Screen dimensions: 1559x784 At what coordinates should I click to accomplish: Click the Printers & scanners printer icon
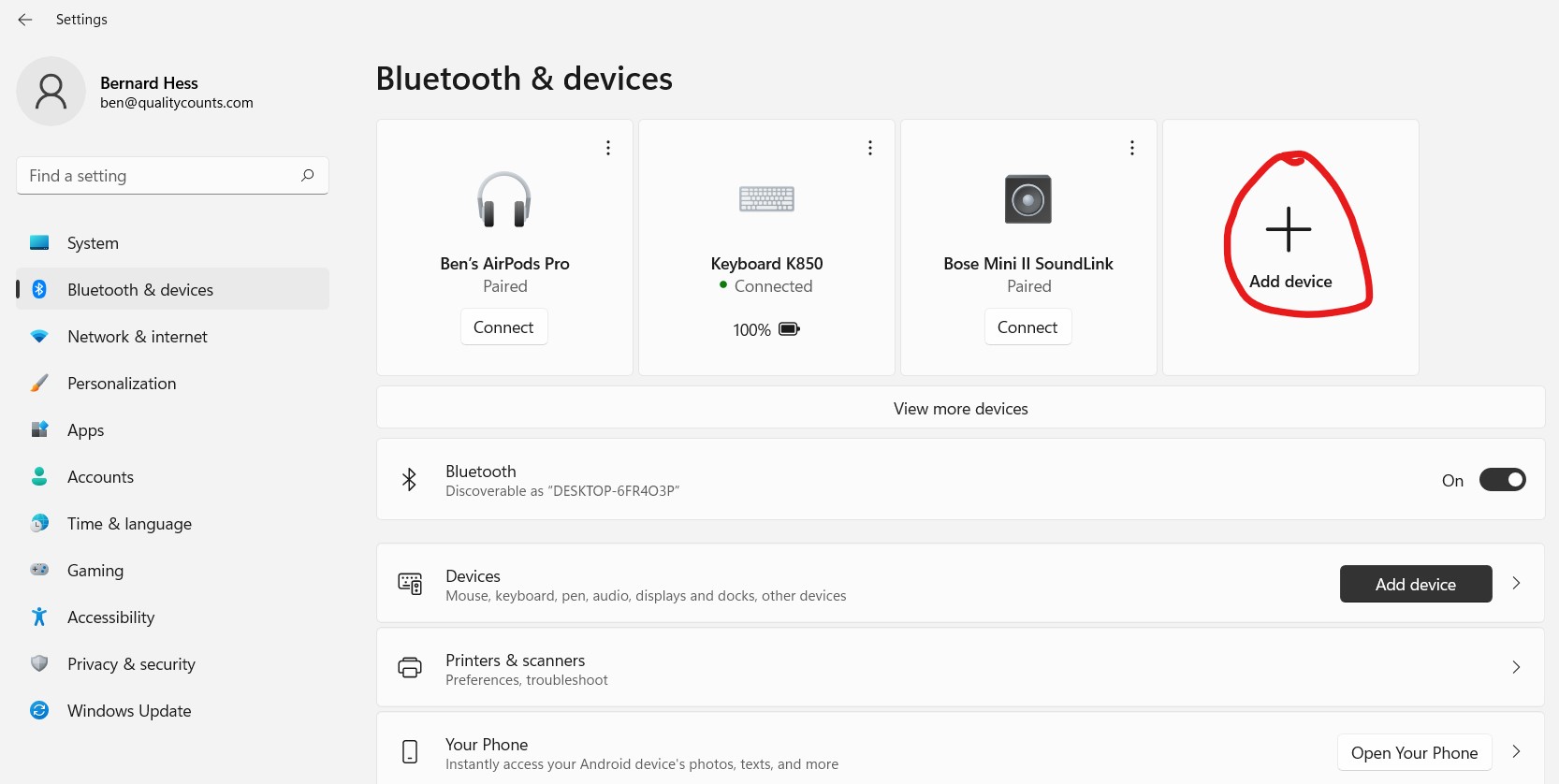click(x=410, y=668)
